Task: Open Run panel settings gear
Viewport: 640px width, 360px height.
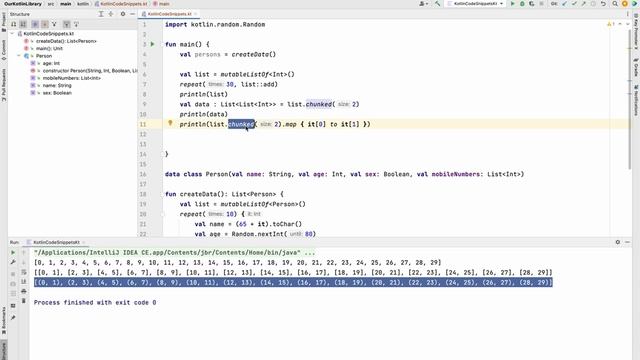Action: 618,242
